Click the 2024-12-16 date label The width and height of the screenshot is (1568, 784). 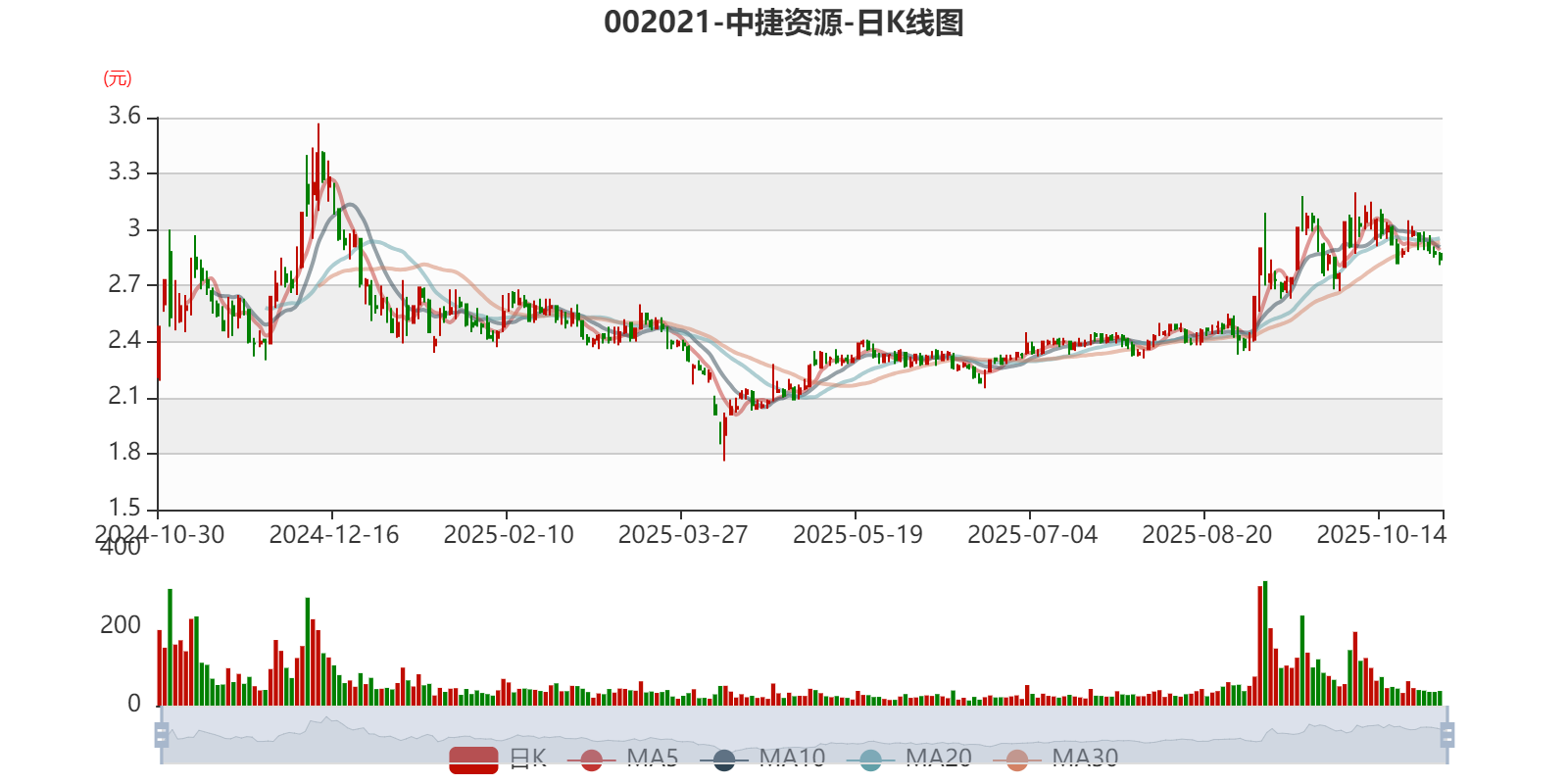[x=334, y=535]
